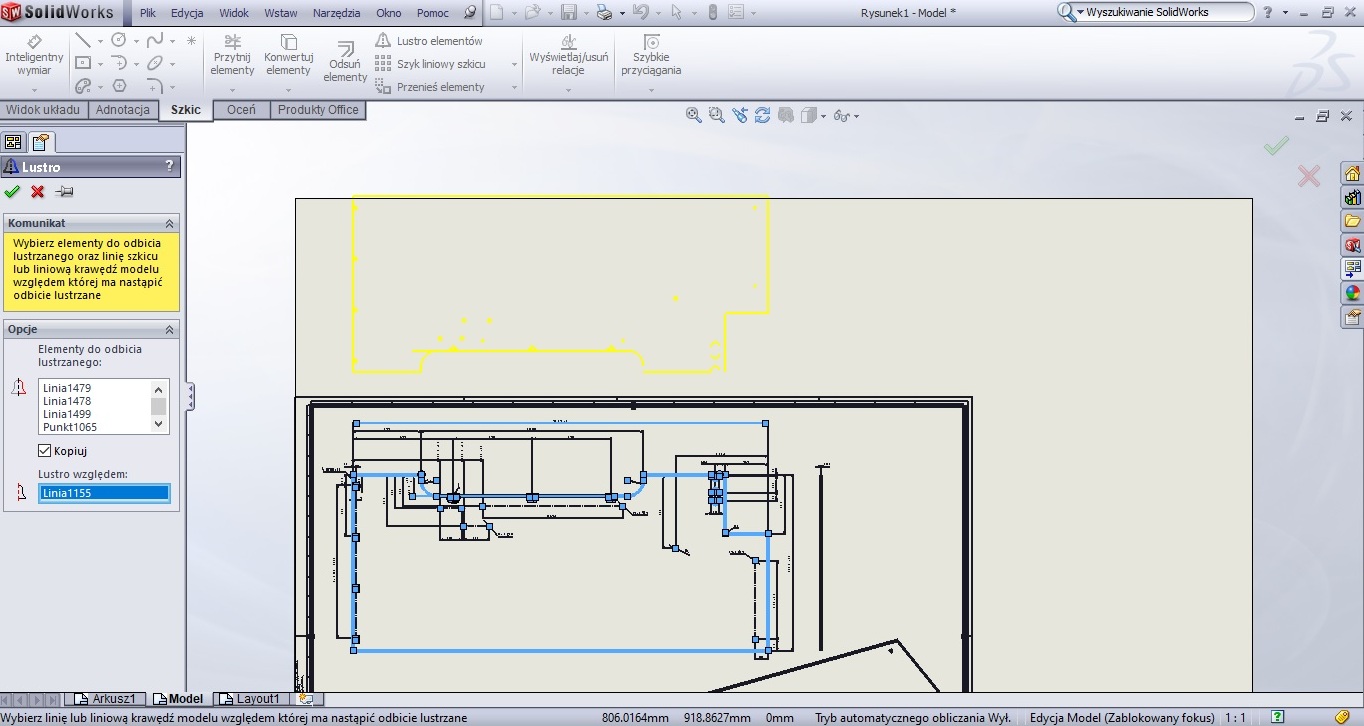1364x726 pixels.
Task: Switch to Widok układu tab
Action: (43, 110)
